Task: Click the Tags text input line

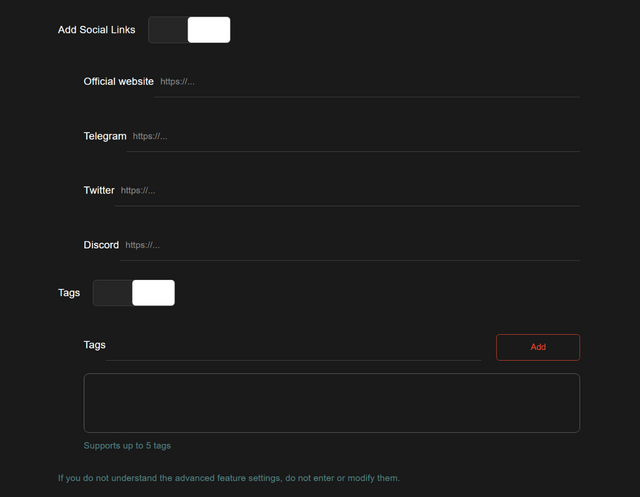Action: tap(293, 346)
